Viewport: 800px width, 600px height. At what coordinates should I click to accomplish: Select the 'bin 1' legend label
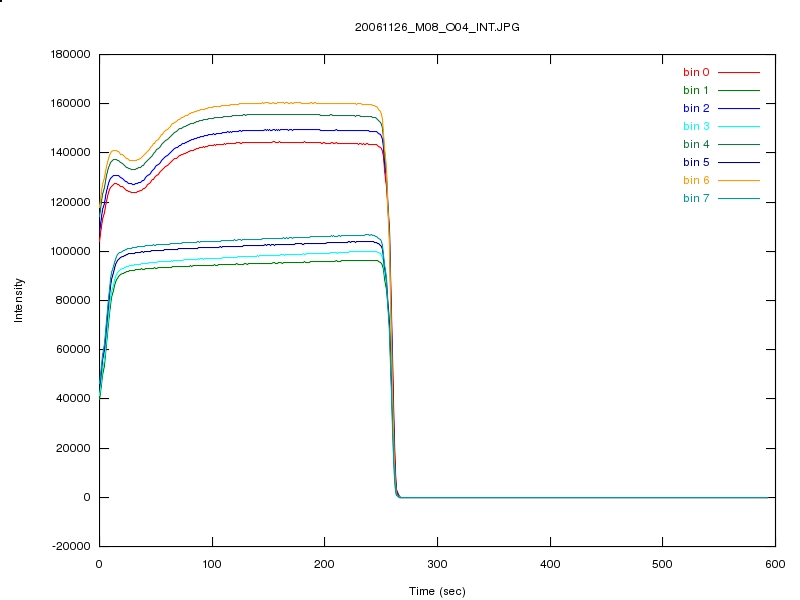click(696, 90)
